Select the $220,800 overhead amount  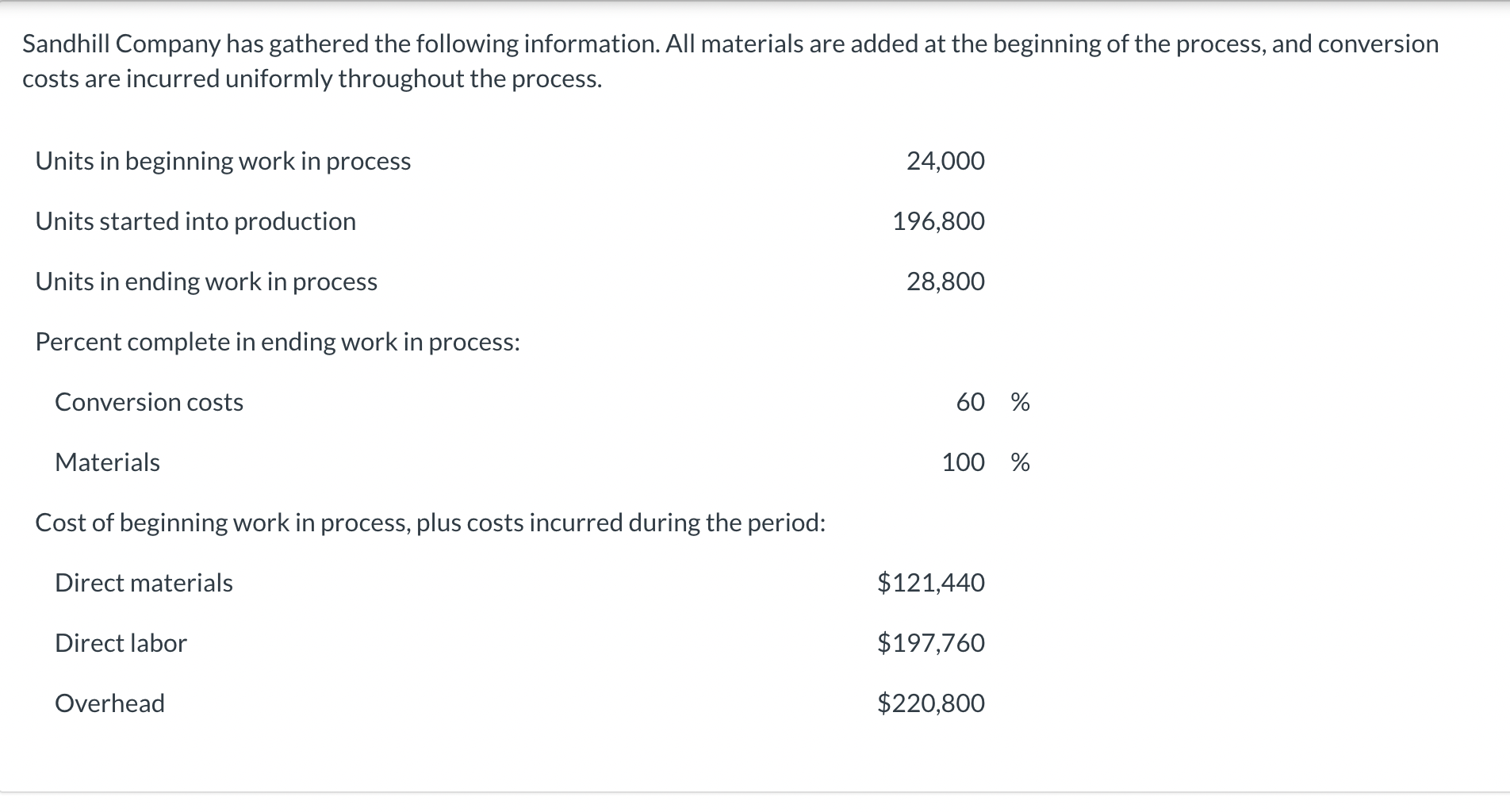pos(931,703)
